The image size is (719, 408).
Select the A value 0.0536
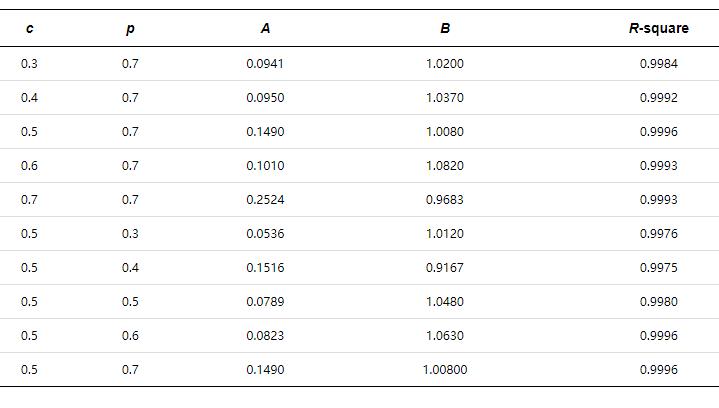tap(265, 234)
